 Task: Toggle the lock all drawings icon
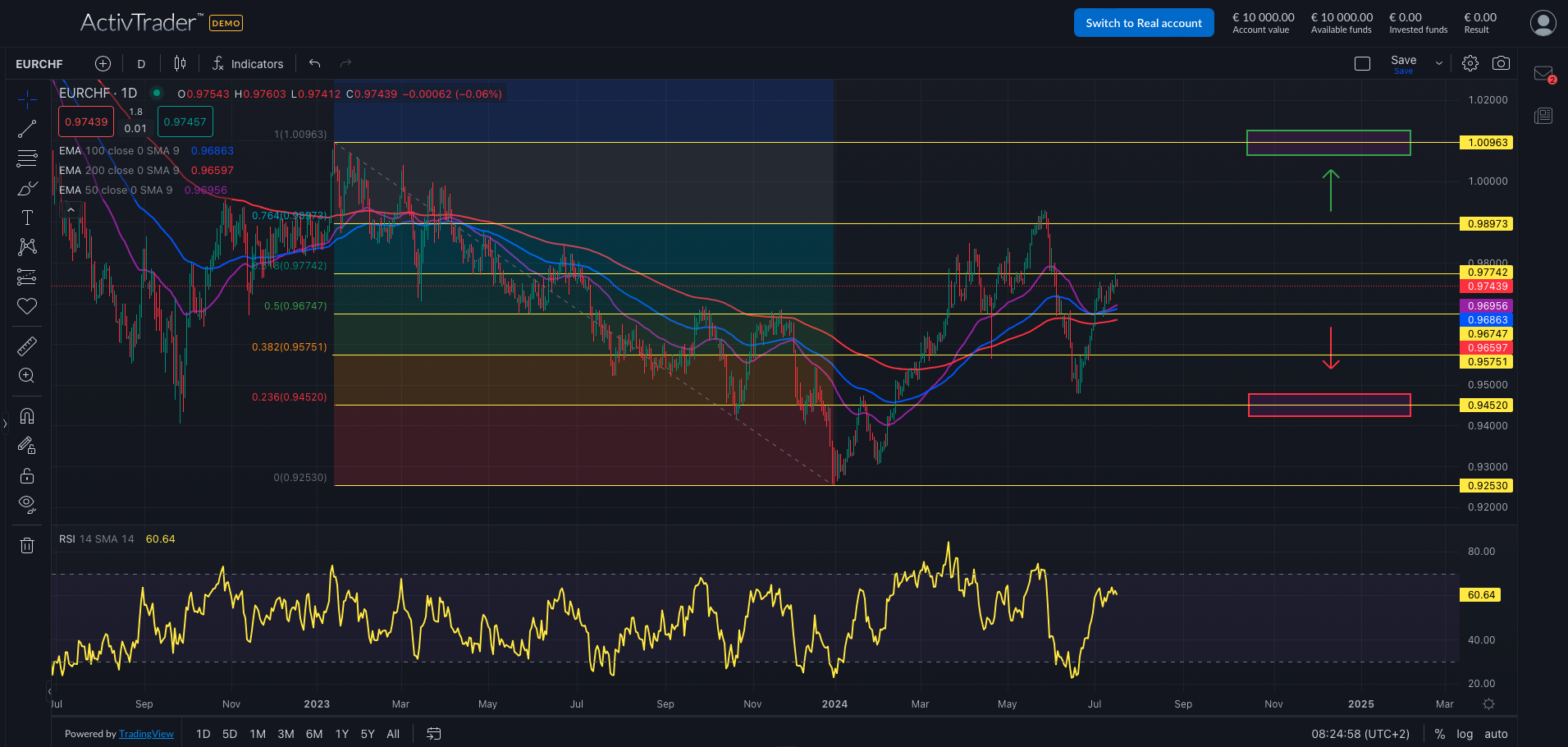tap(27, 475)
